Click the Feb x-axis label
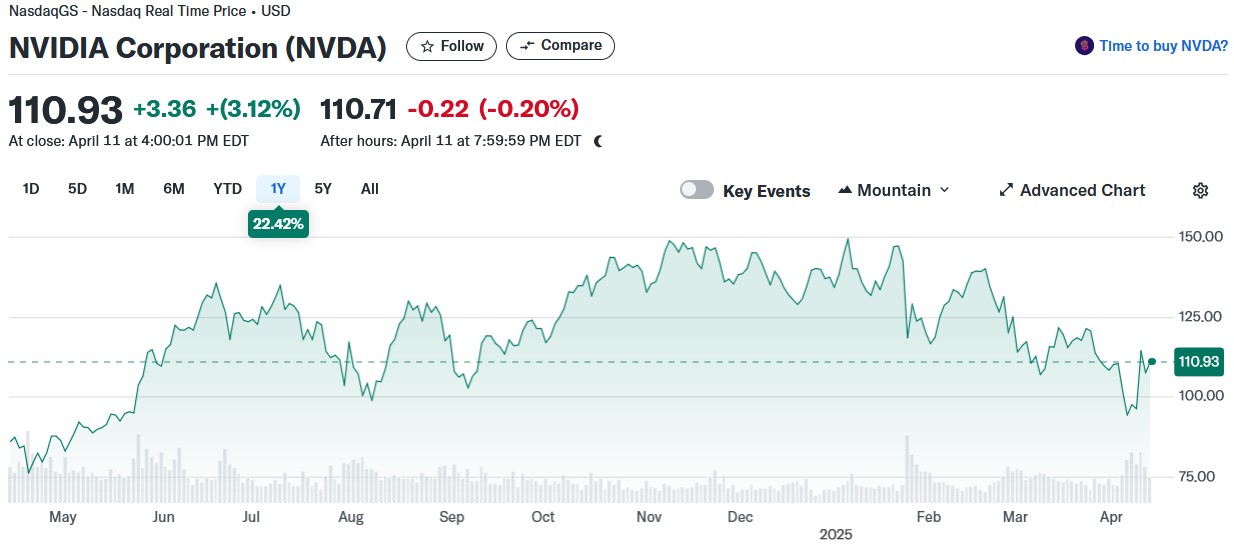Viewport: 1234px width, 559px height. [929, 517]
